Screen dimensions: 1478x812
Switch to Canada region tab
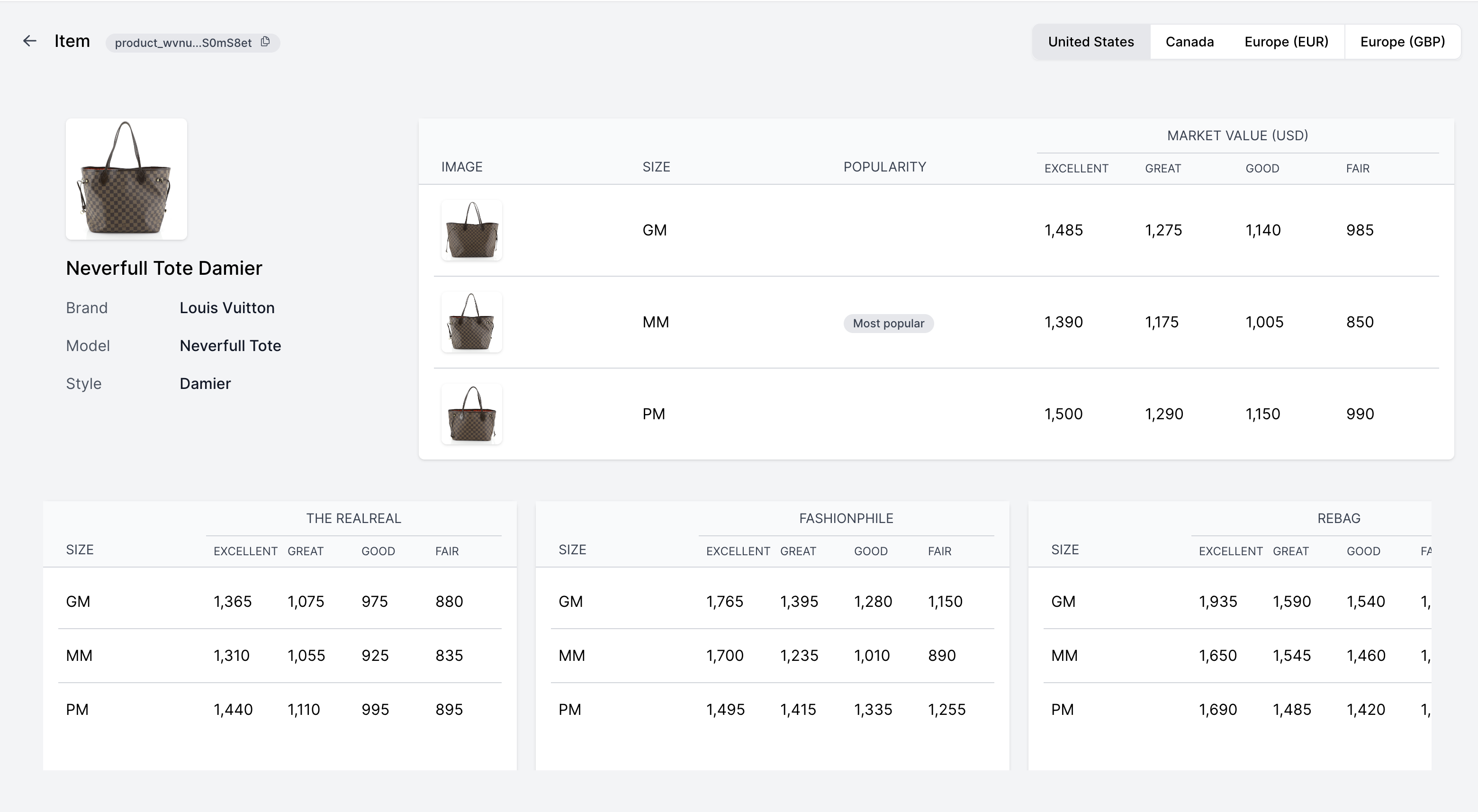tap(1190, 42)
